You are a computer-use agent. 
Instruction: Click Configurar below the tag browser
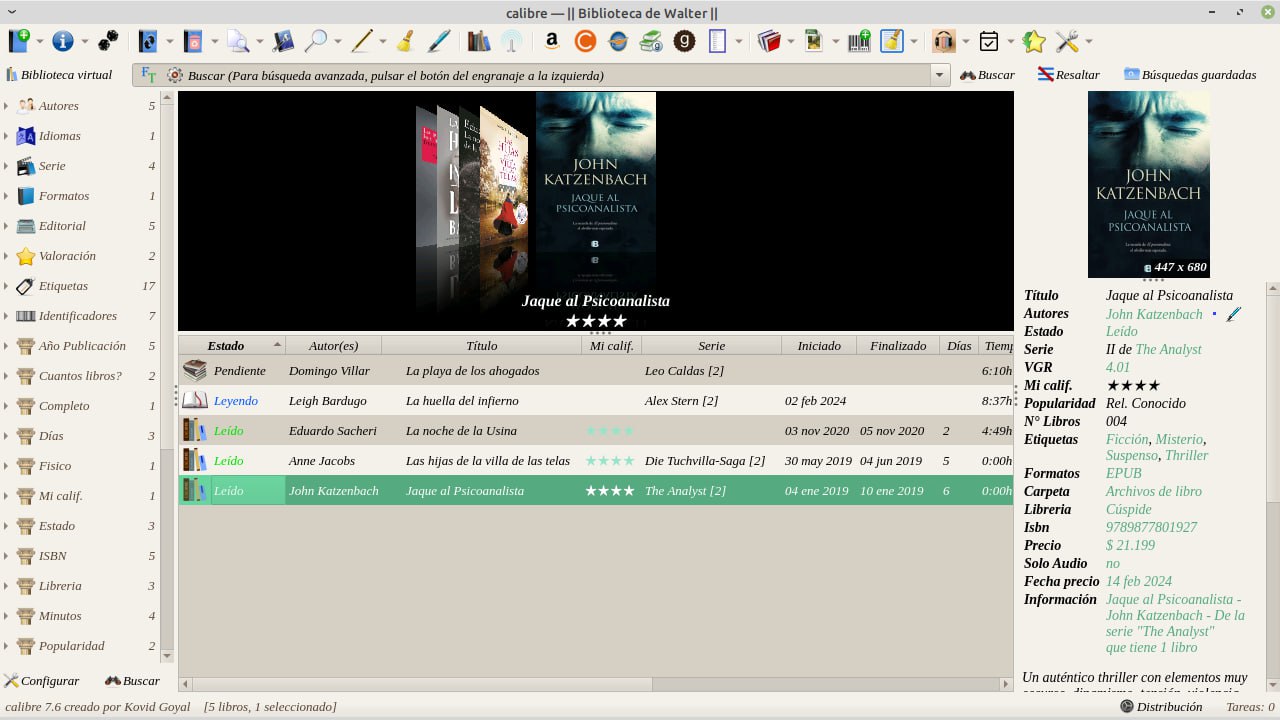41,681
